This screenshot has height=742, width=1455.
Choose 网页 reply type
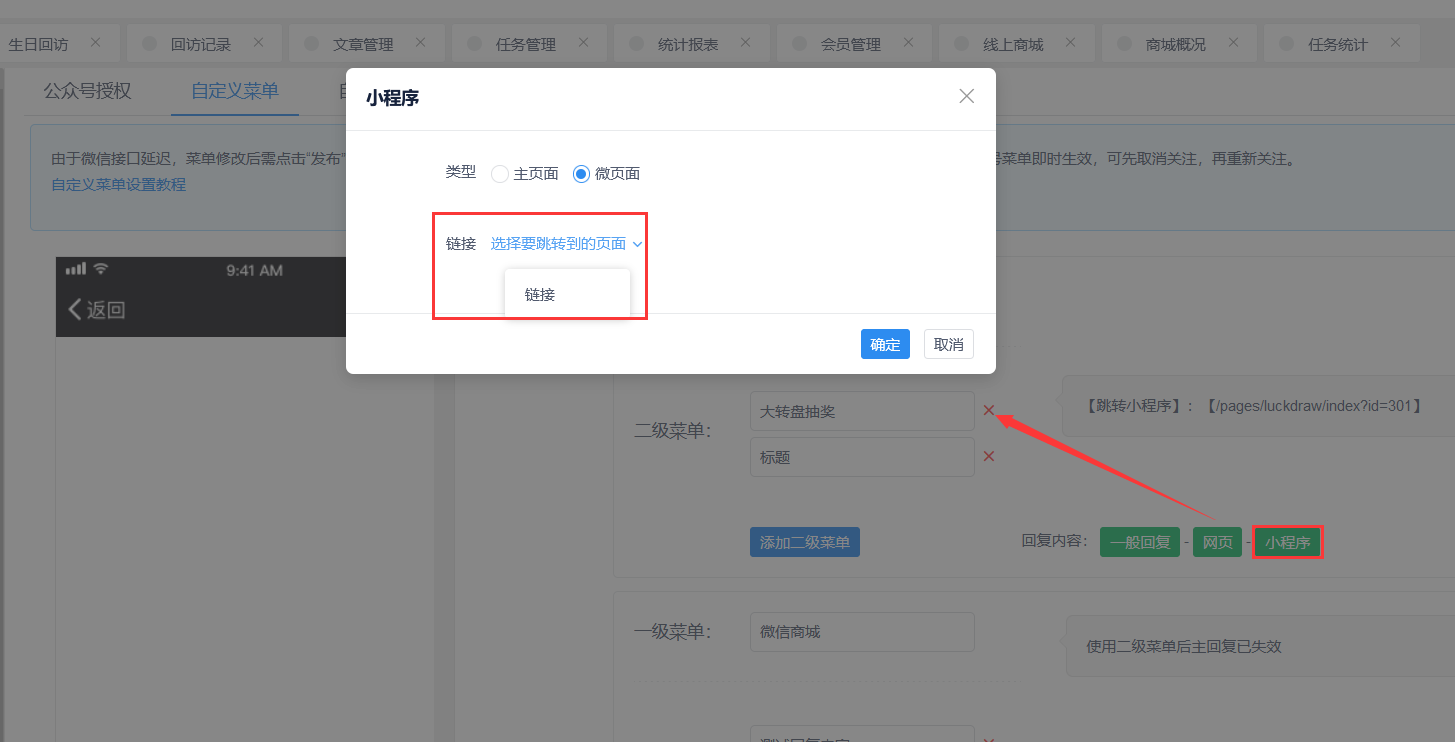1217,542
